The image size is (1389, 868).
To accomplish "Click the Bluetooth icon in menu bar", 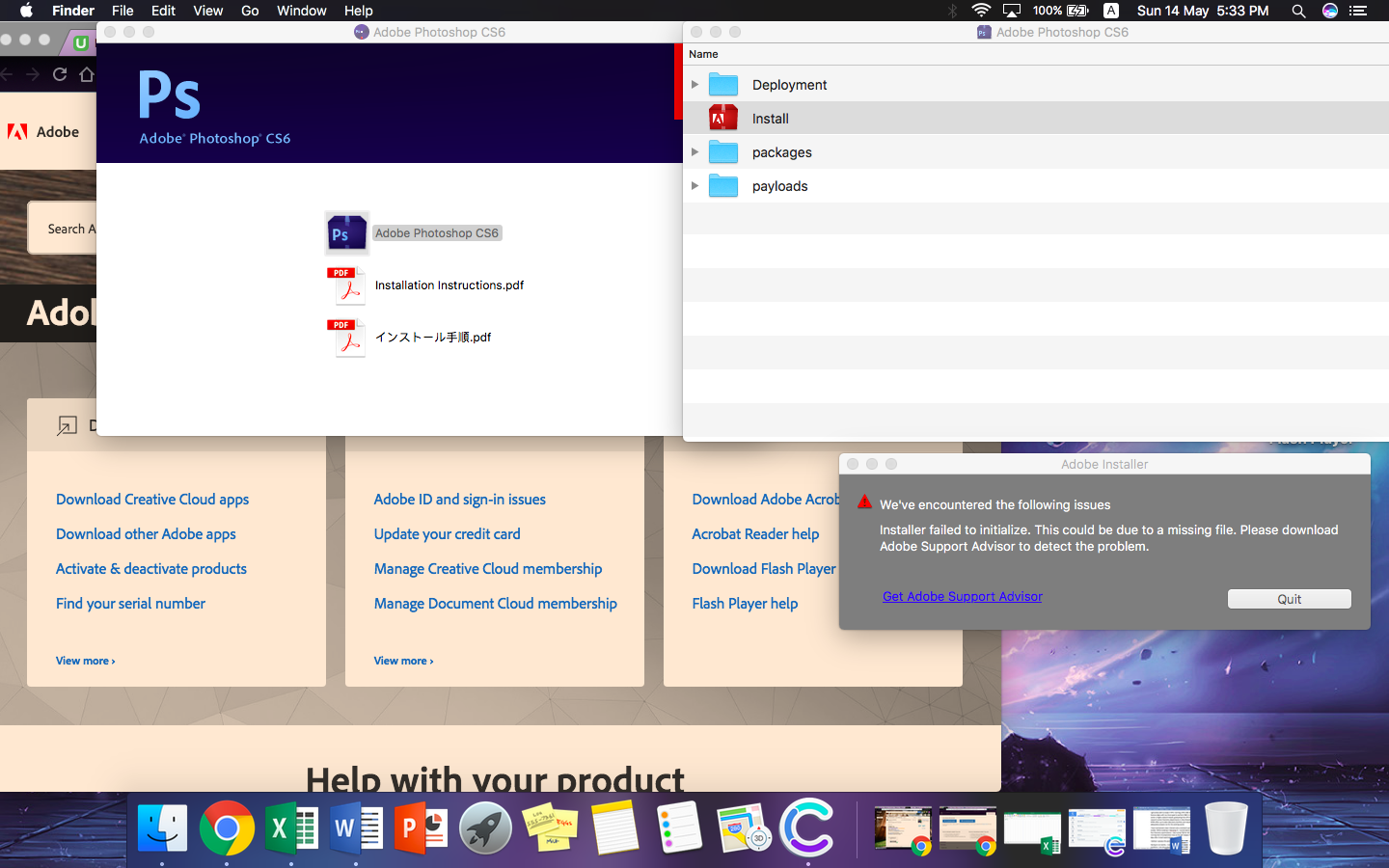I will pos(952,11).
